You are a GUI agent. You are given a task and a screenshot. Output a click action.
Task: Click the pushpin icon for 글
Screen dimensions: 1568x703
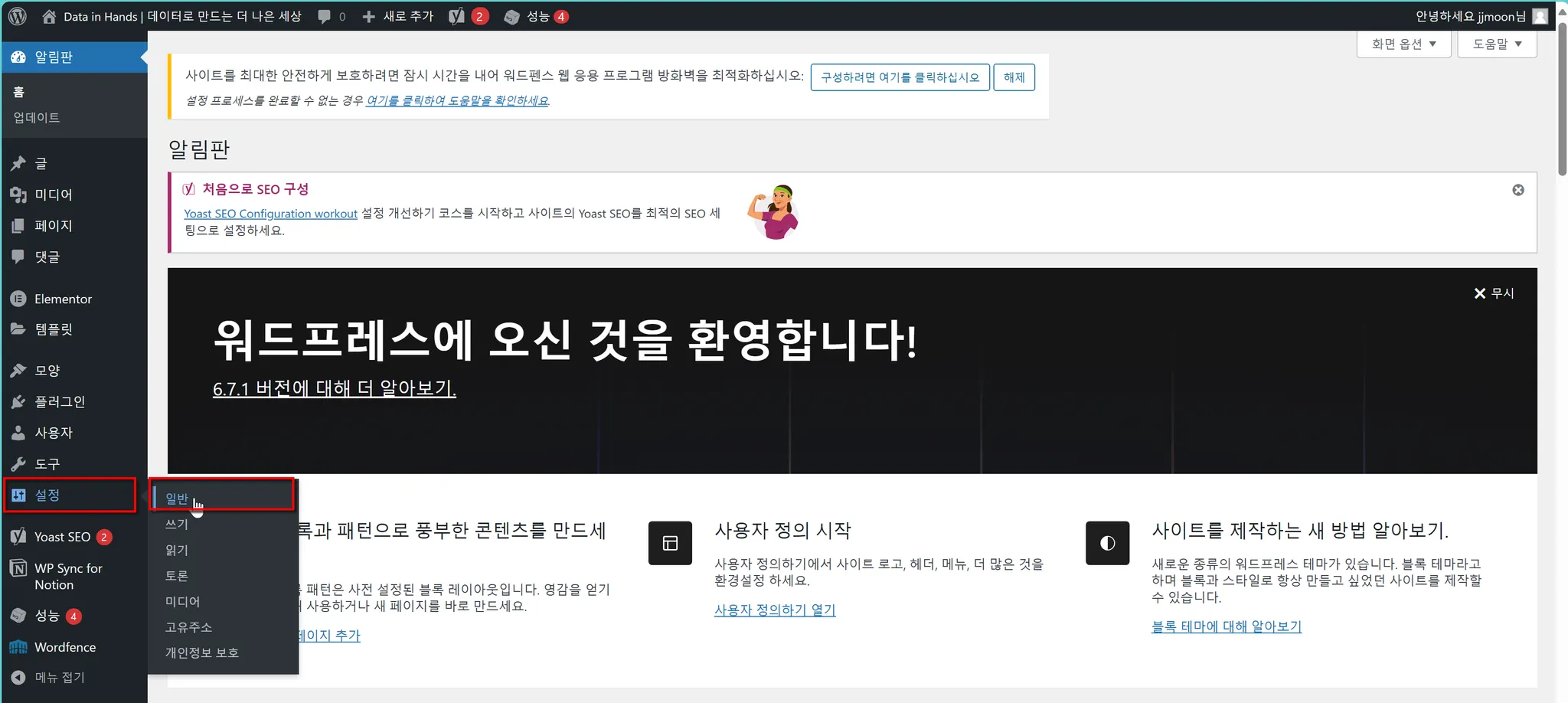click(18, 163)
